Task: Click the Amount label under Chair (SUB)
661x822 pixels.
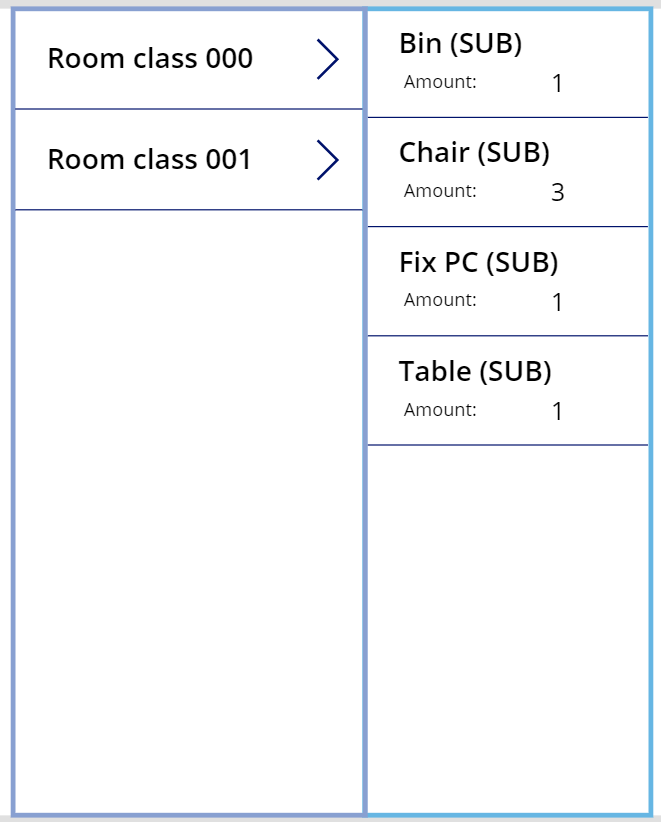Action: coord(440,191)
